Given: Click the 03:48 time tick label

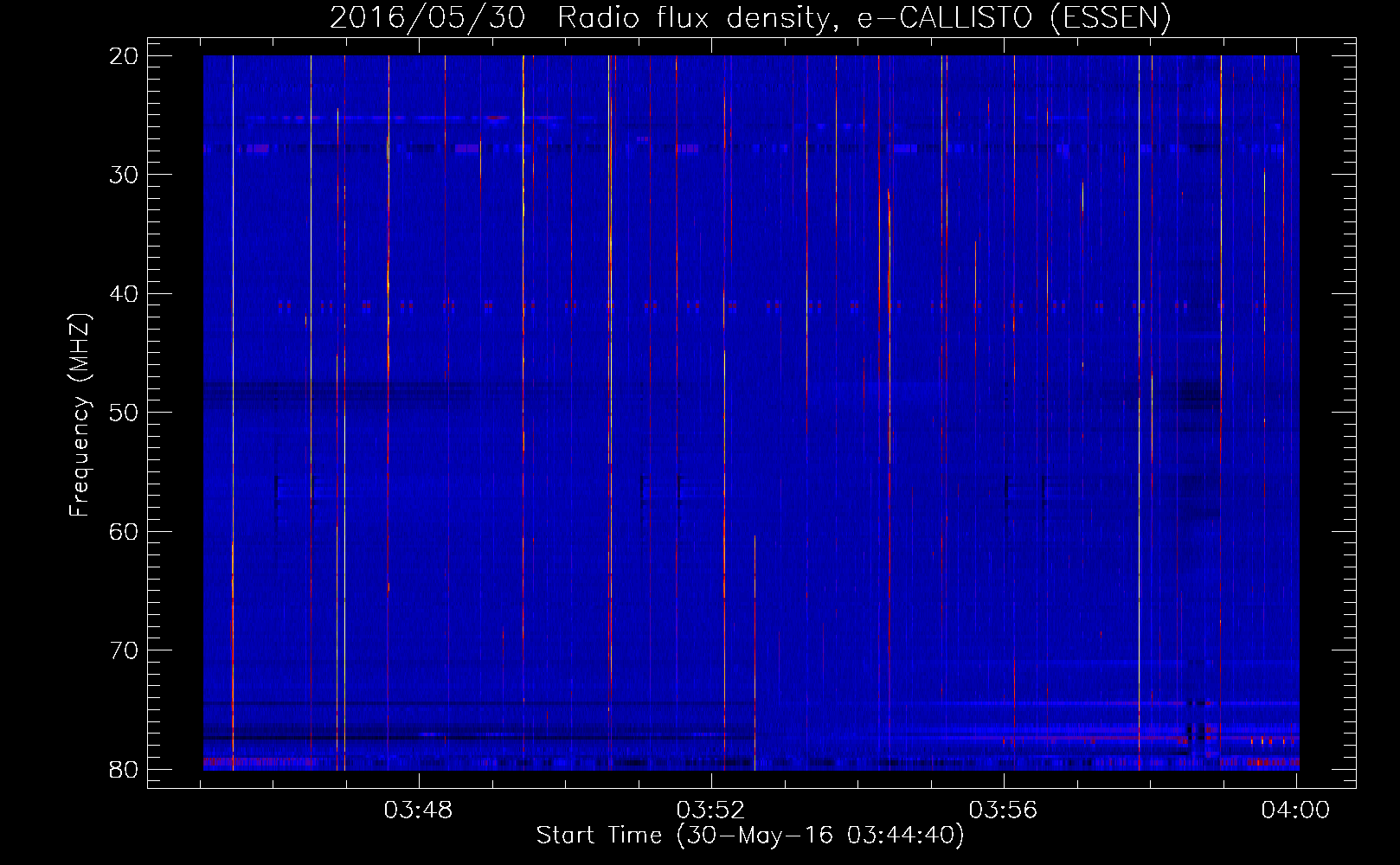Looking at the screenshot, I should point(419,811).
